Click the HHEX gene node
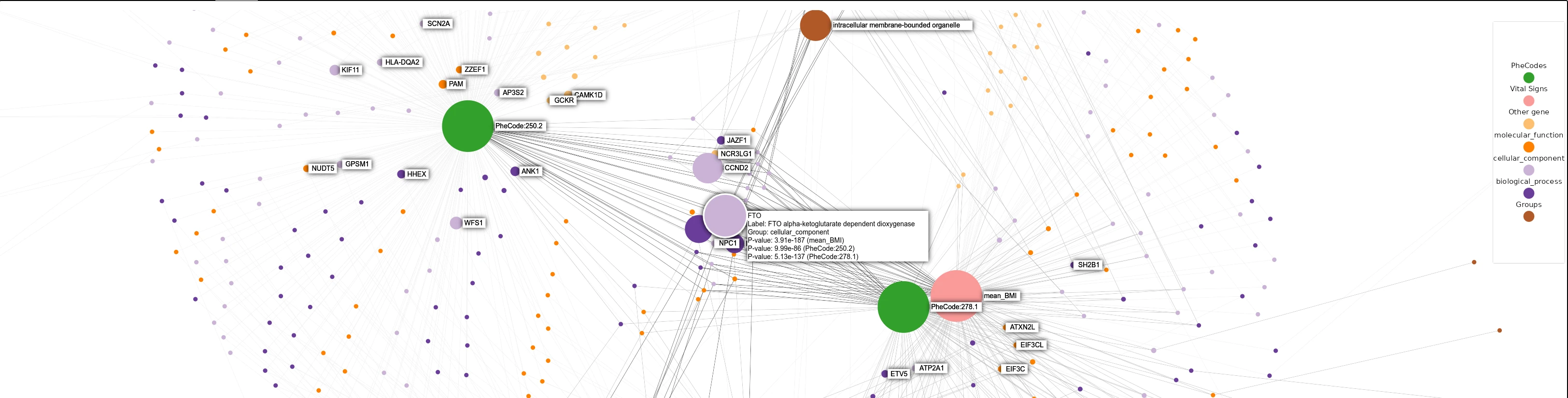Viewport: 1568px width, 398px height. tap(401, 174)
